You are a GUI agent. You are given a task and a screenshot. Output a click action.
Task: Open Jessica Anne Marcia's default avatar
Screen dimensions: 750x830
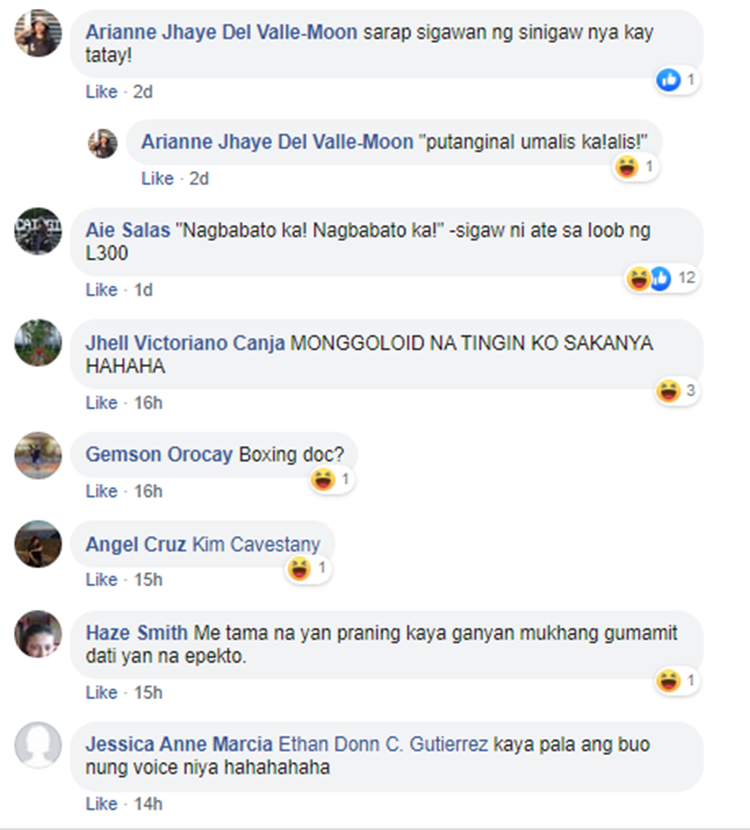(38, 745)
